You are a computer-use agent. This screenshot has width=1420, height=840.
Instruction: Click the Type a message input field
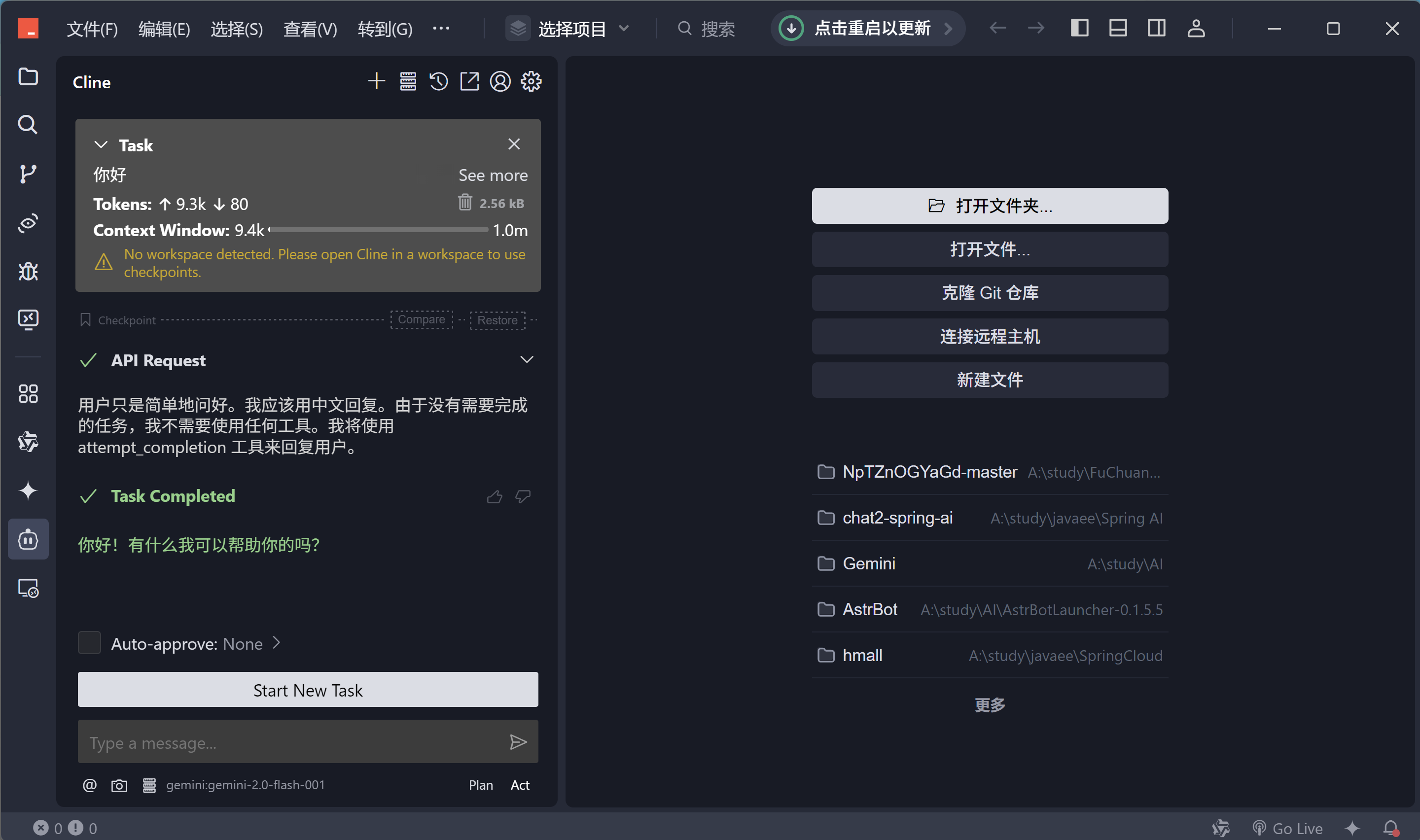(x=291, y=743)
